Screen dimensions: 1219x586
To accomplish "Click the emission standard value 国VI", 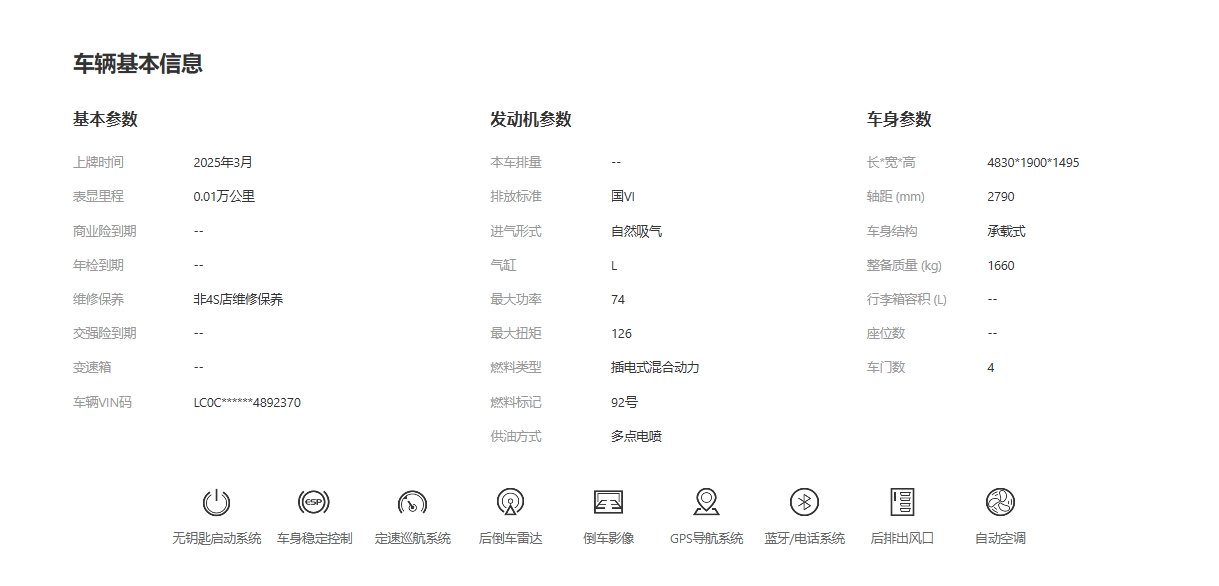I will (x=622, y=196).
